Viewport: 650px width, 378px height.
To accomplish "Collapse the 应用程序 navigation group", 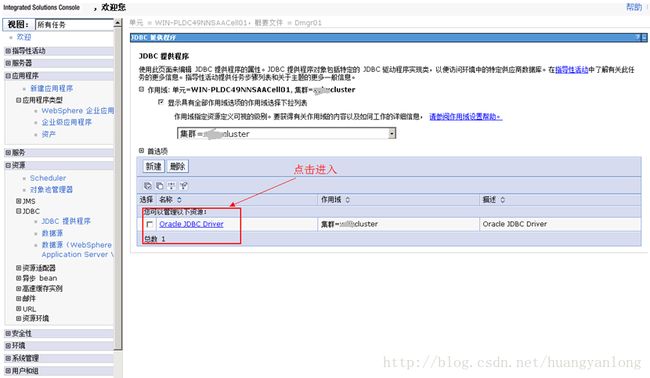I will 8,76.
